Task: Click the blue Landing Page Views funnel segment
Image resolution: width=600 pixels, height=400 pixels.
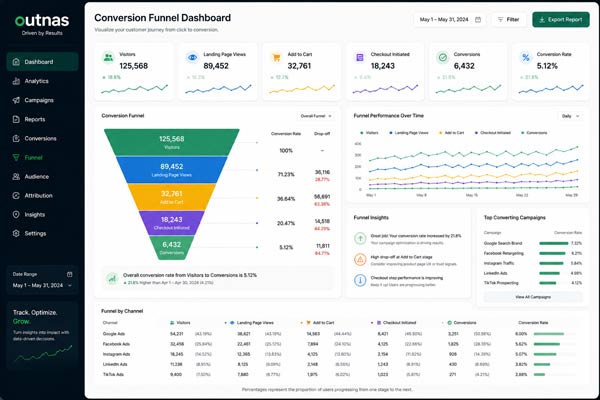Action: (x=172, y=170)
